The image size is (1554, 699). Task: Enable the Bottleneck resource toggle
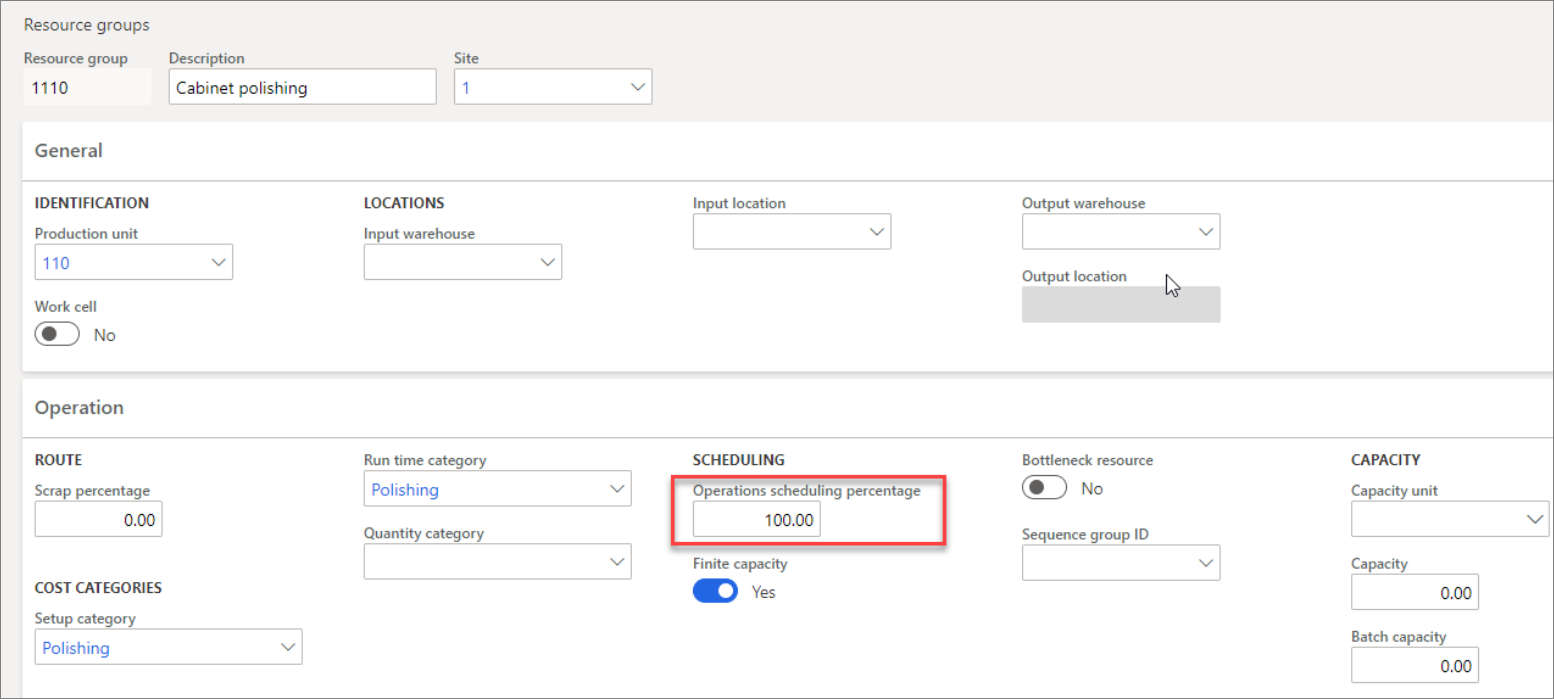pyautogui.click(x=1044, y=488)
